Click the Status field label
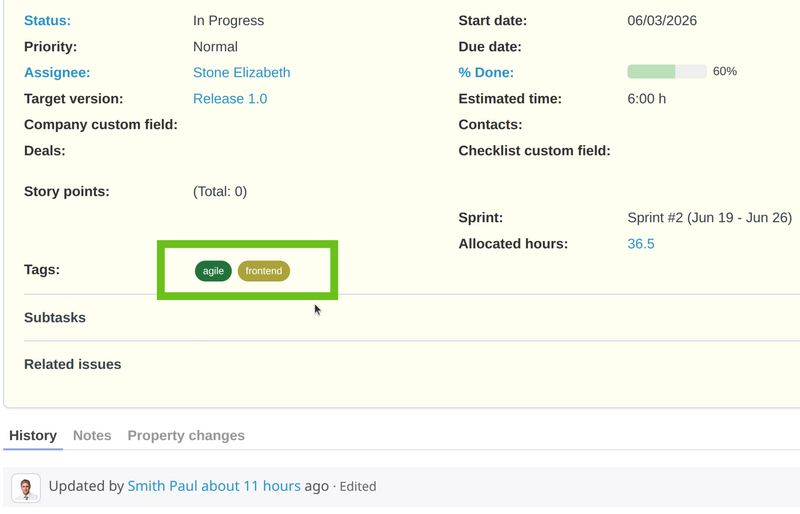The width and height of the screenshot is (800, 514). pos(47,20)
